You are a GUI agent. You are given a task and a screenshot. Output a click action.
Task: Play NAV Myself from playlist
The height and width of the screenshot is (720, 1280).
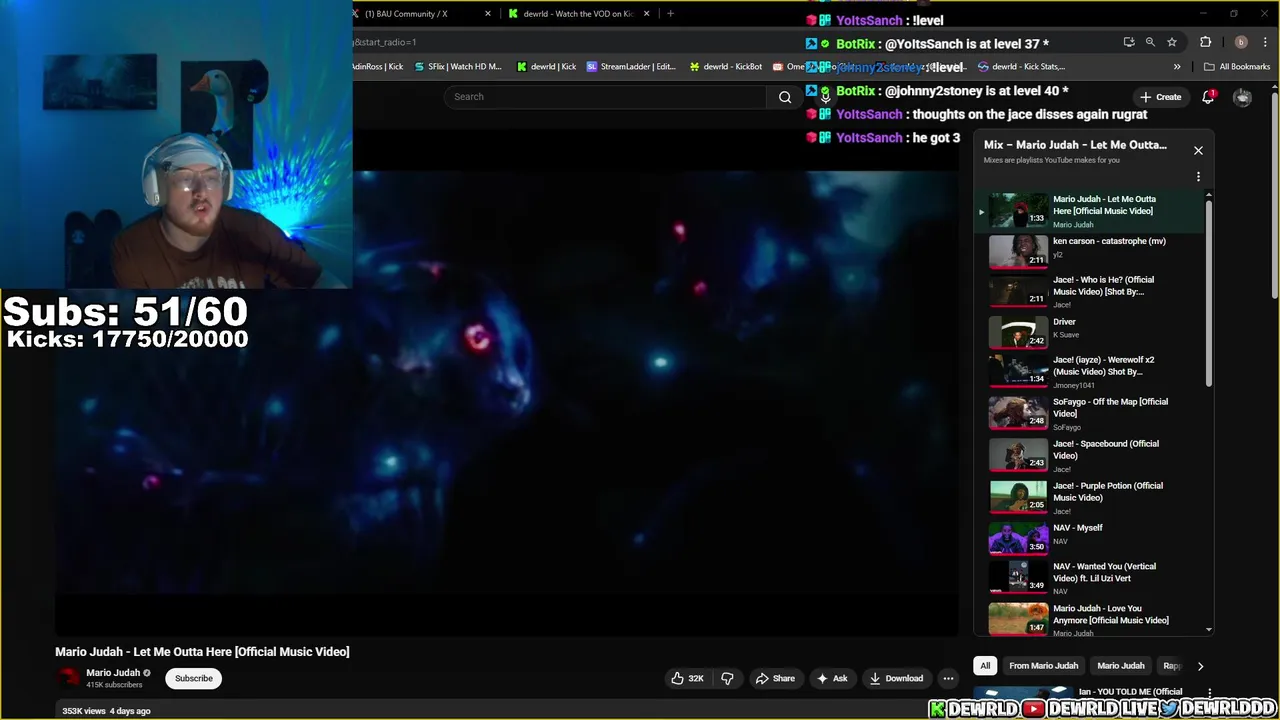click(x=1088, y=538)
